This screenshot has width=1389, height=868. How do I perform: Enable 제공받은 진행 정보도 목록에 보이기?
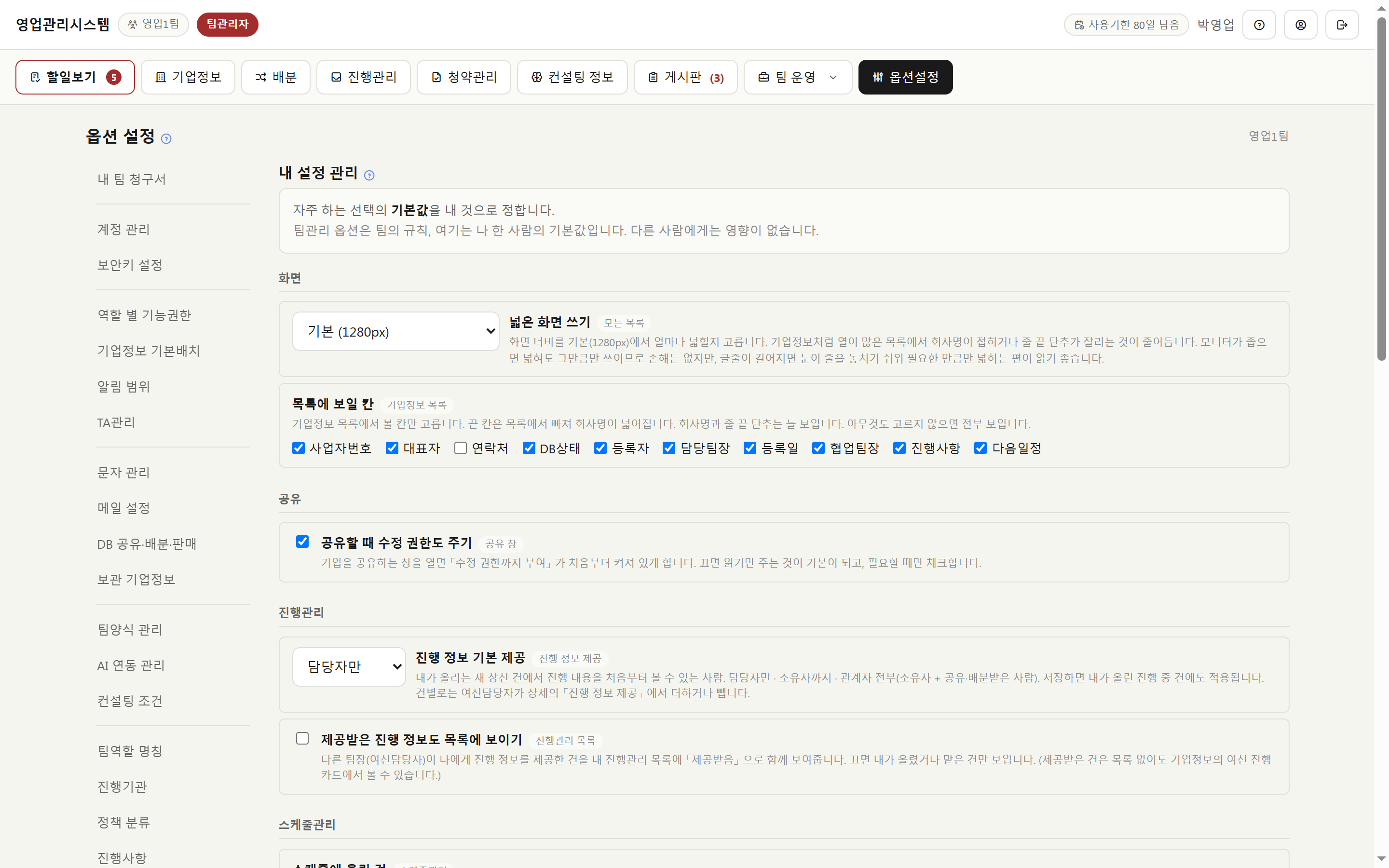[x=302, y=738]
